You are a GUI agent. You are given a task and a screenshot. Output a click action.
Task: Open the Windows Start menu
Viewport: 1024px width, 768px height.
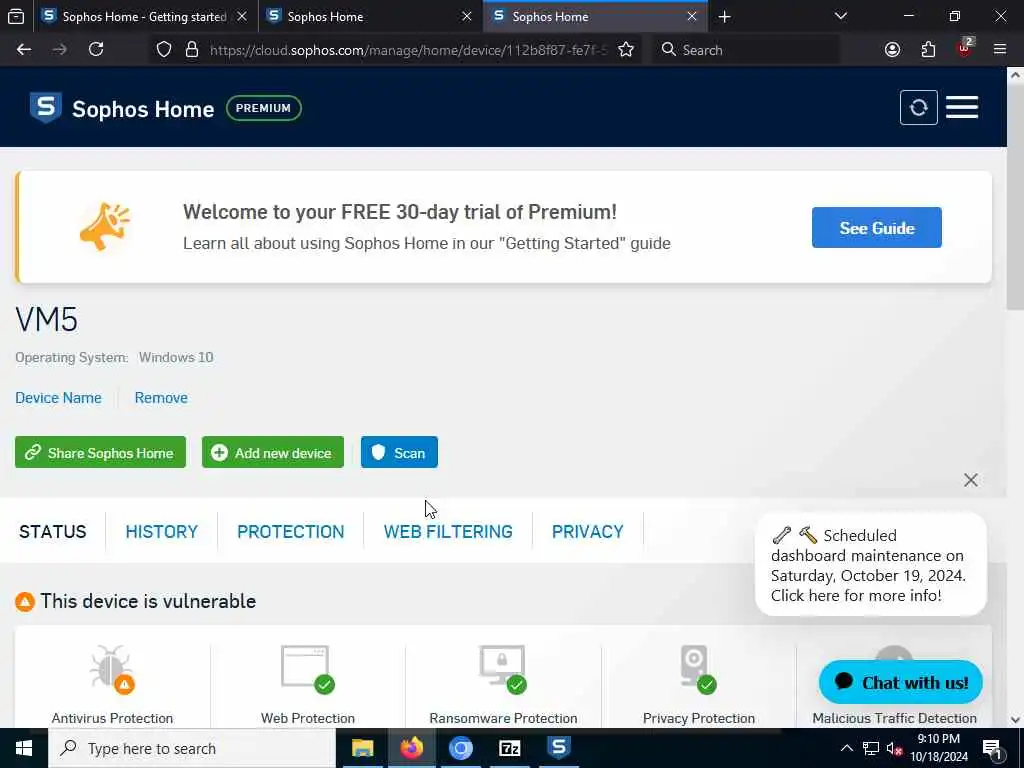[x=24, y=748]
